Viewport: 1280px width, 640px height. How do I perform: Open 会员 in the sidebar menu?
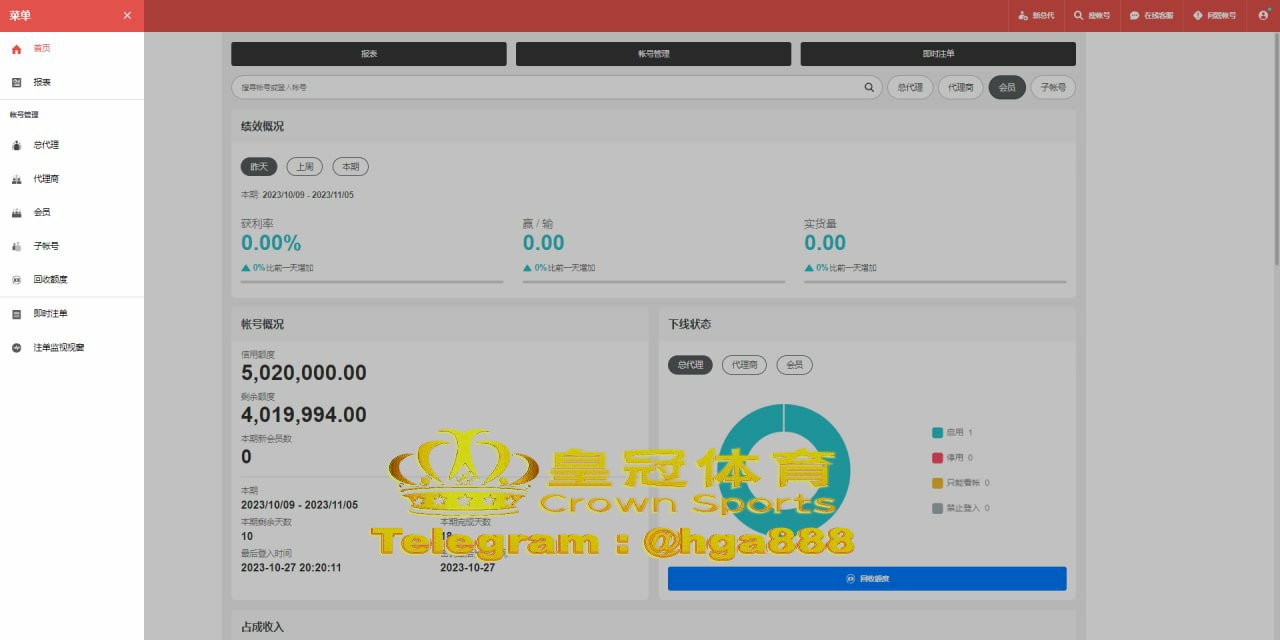(x=41, y=212)
